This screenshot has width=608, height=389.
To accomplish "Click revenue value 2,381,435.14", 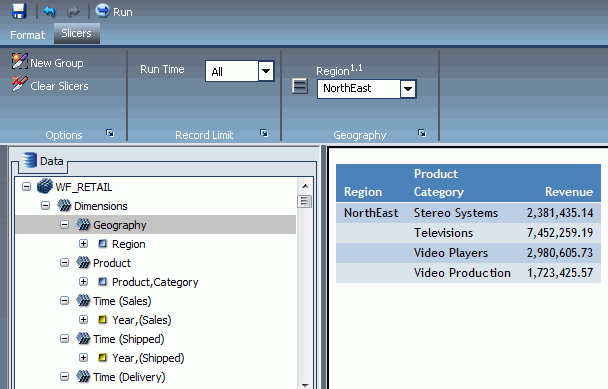I will (560, 213).
